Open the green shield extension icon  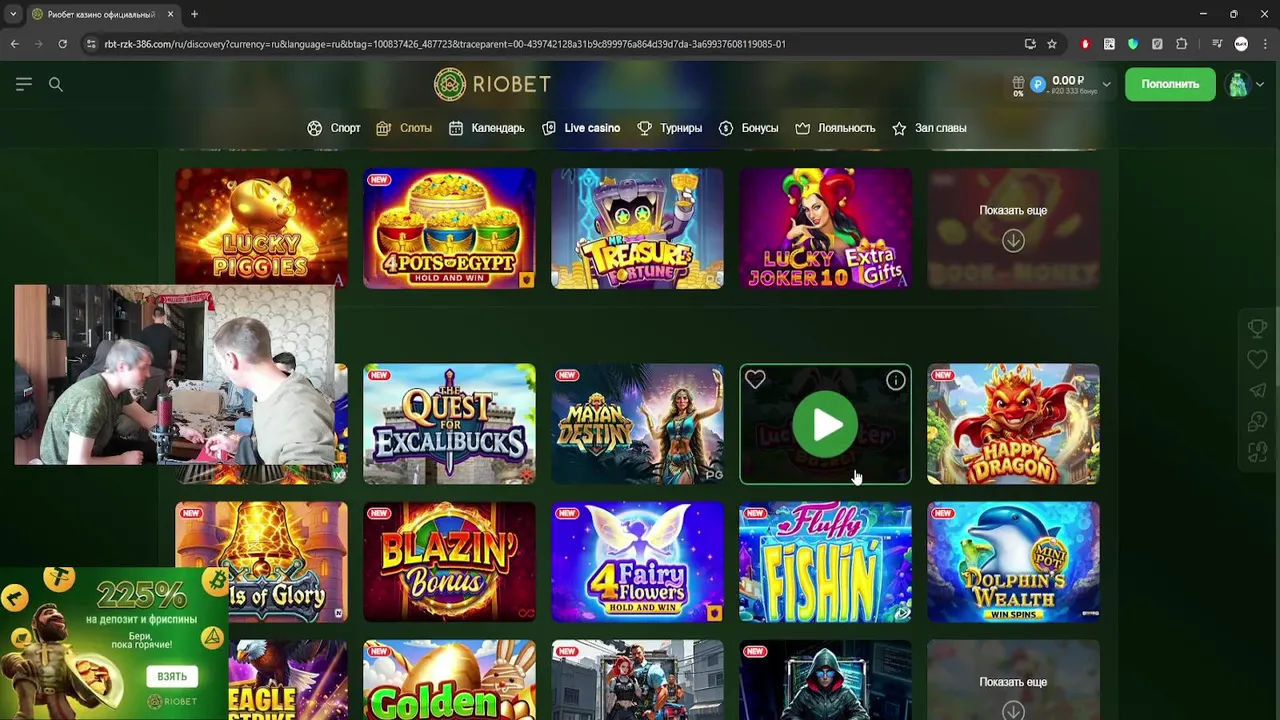(x=1133, y=44)
